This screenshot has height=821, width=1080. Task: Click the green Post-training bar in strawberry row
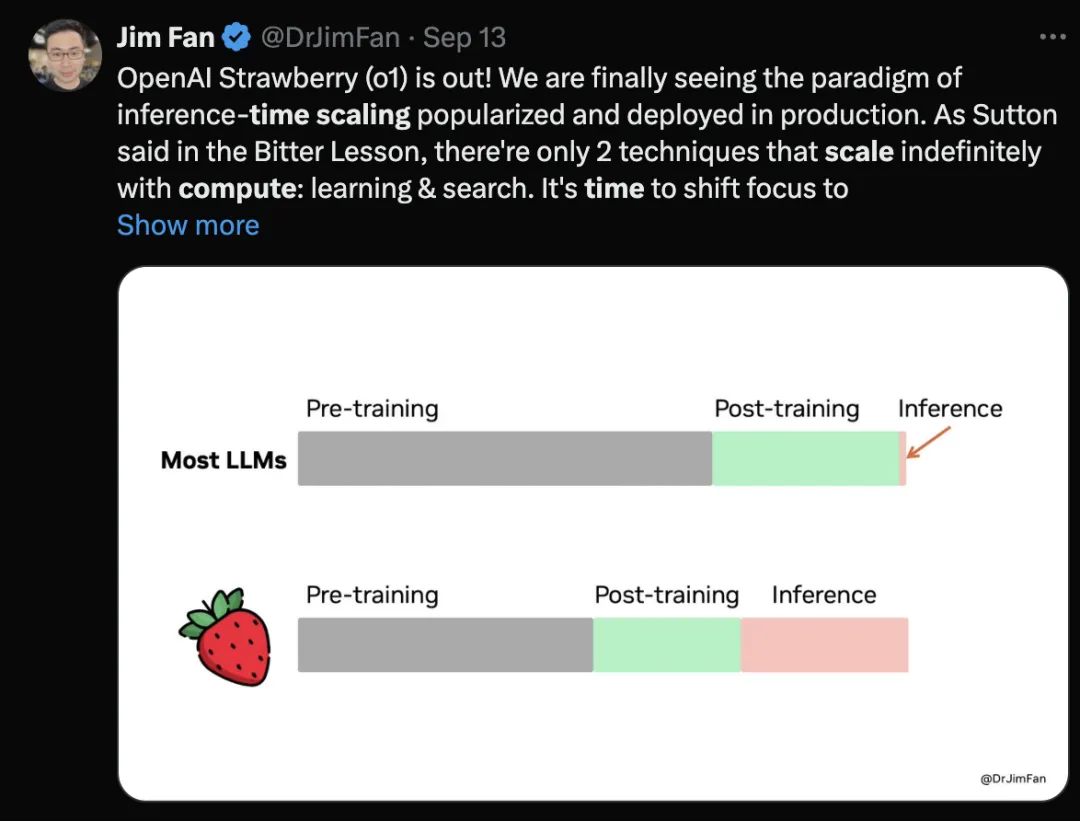(x=667, y=645)
